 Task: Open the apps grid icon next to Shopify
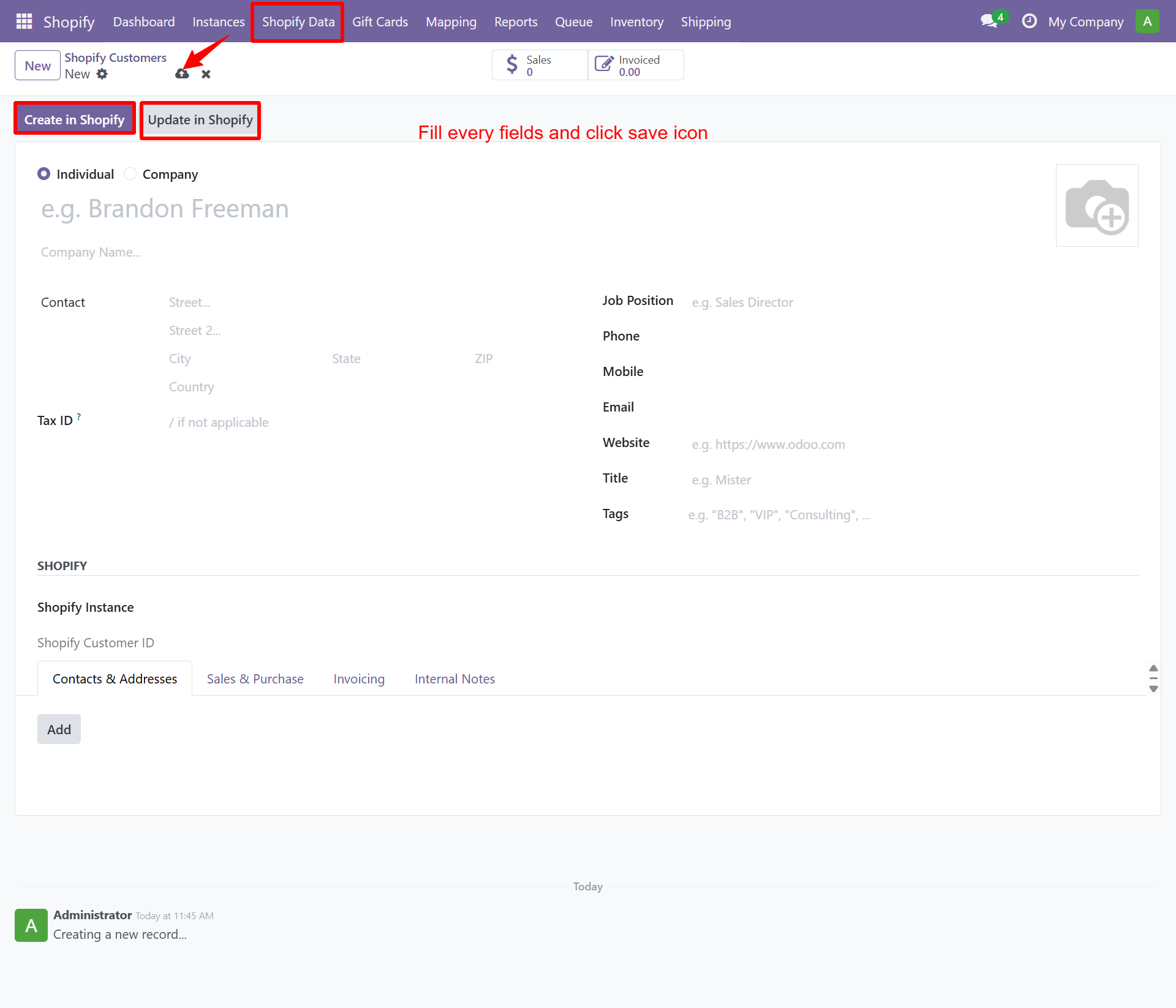(x=23, y=21)
